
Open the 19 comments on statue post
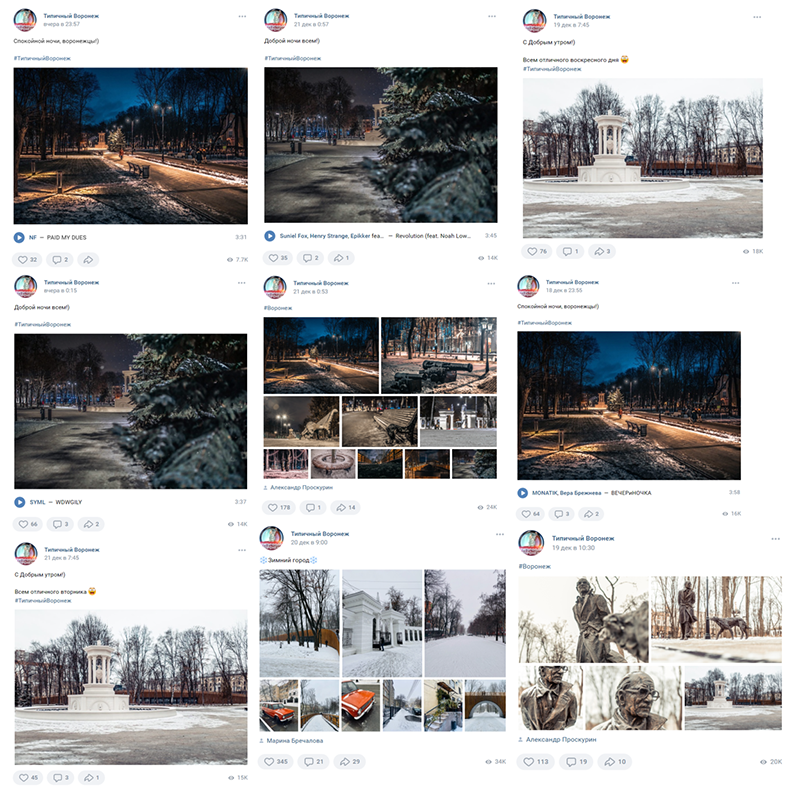pyautogui.click(x=576, y=762)
